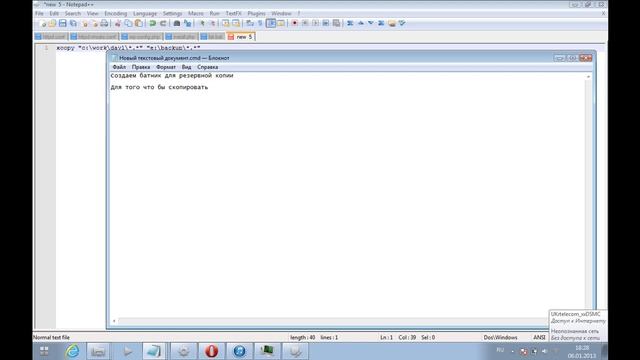Open Opera browser from taskbar
Image resolution: width=640 pixels, height=360 pixels.
click(211, 351)
